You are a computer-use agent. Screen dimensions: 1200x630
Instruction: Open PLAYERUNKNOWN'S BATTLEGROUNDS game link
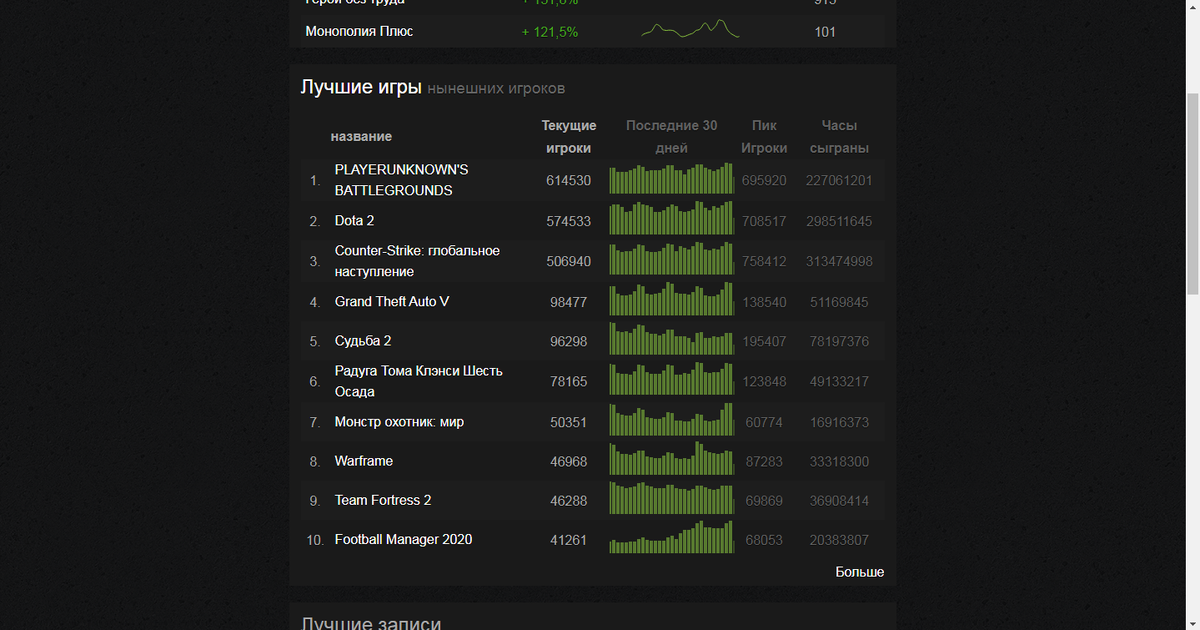401,180
